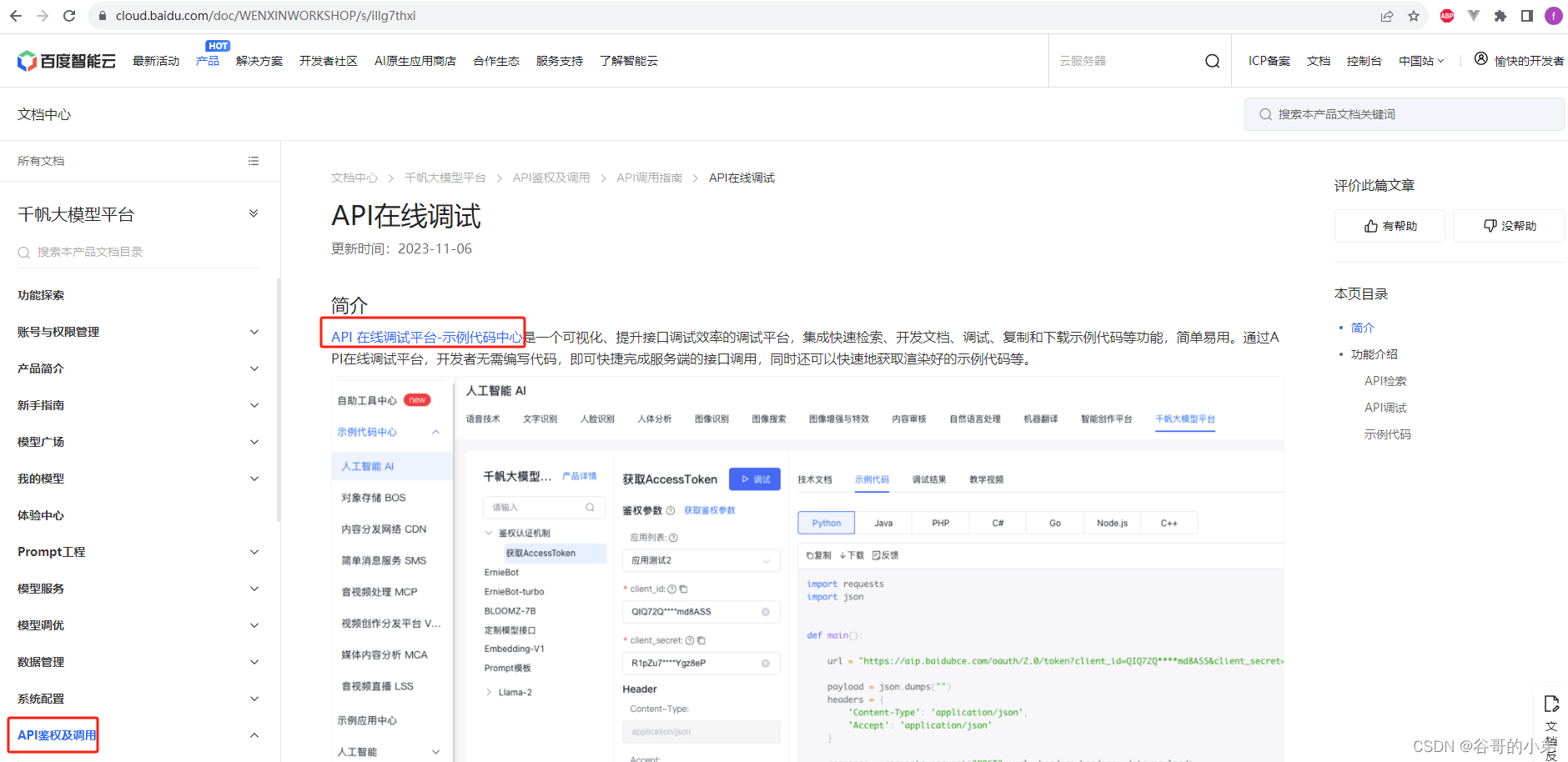Jump to API检索 in page contents
1568x762 pixels.
tap(1385, 381)
